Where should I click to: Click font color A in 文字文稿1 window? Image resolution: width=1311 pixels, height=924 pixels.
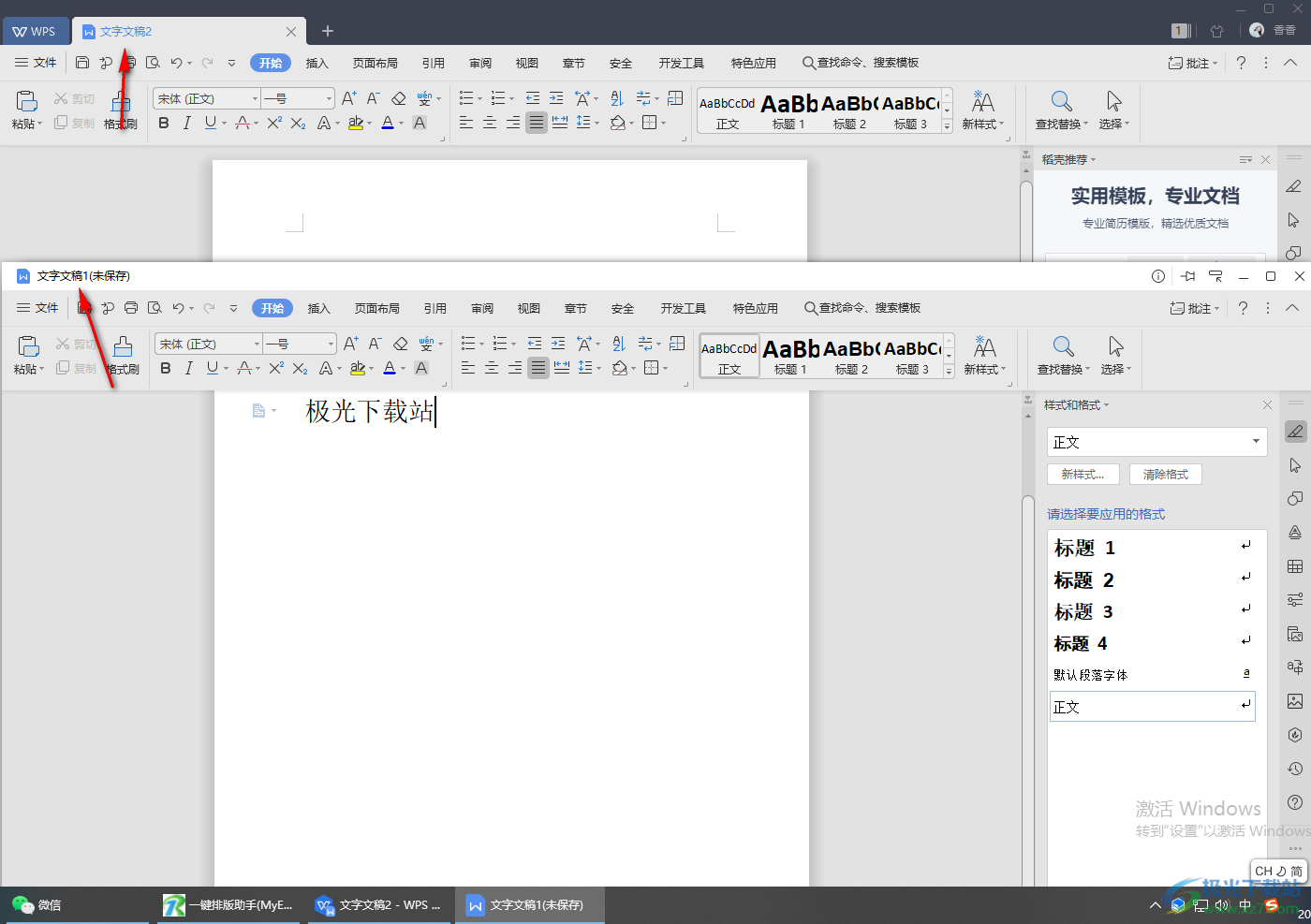click(389, 368)
